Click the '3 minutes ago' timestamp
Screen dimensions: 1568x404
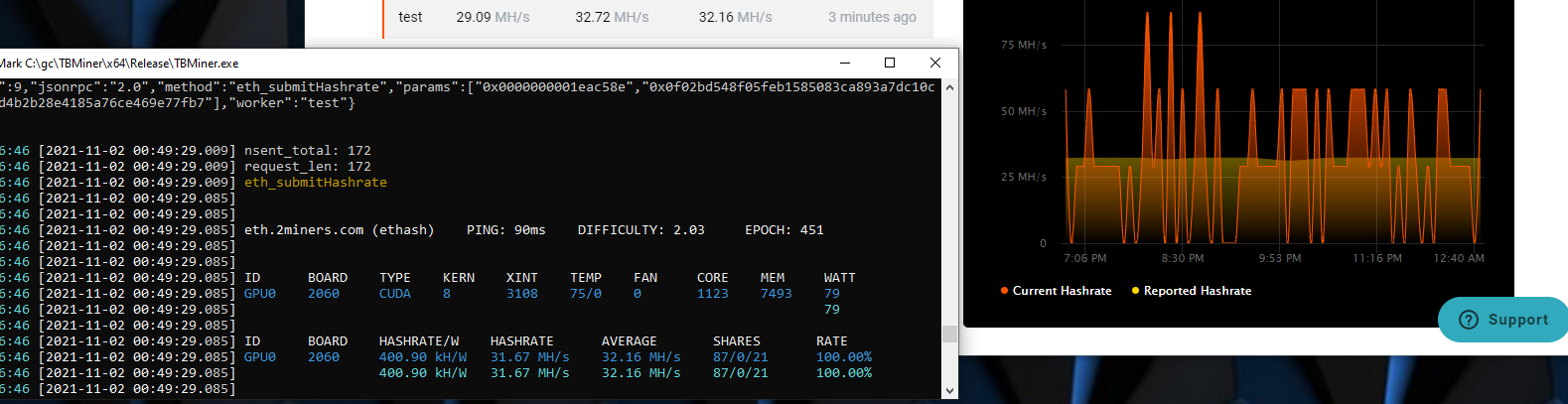tap(872, 17)
